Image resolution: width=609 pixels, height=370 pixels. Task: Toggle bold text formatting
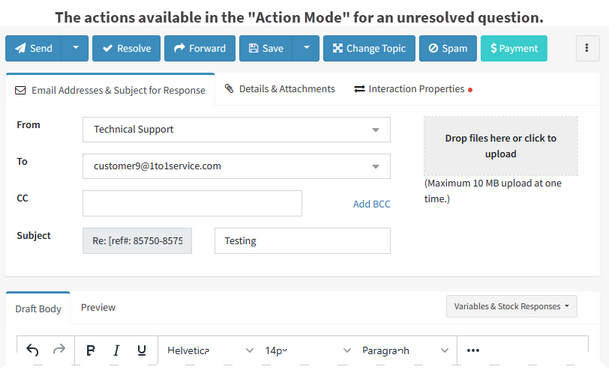[90, 350]
